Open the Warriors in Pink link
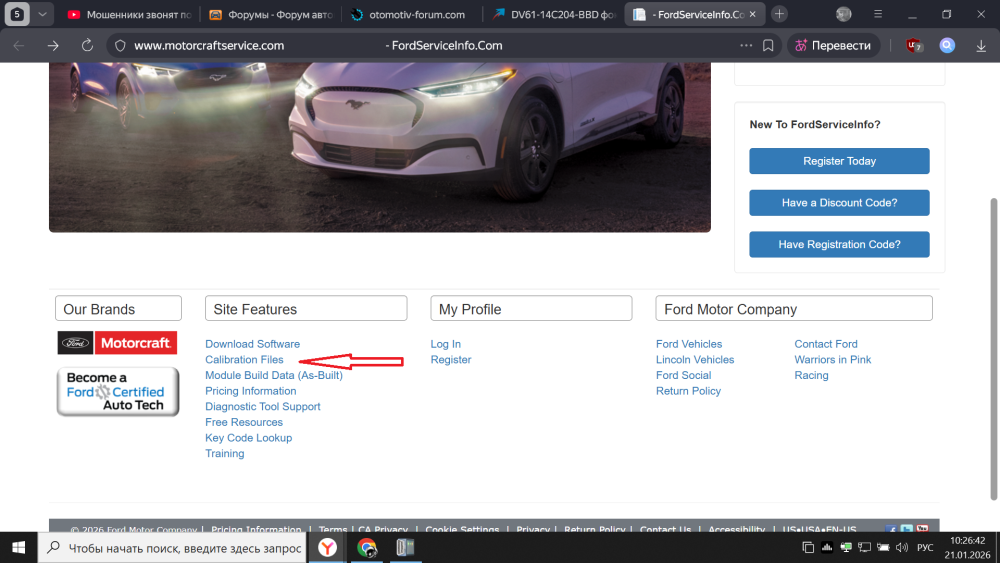 (832, 360)
